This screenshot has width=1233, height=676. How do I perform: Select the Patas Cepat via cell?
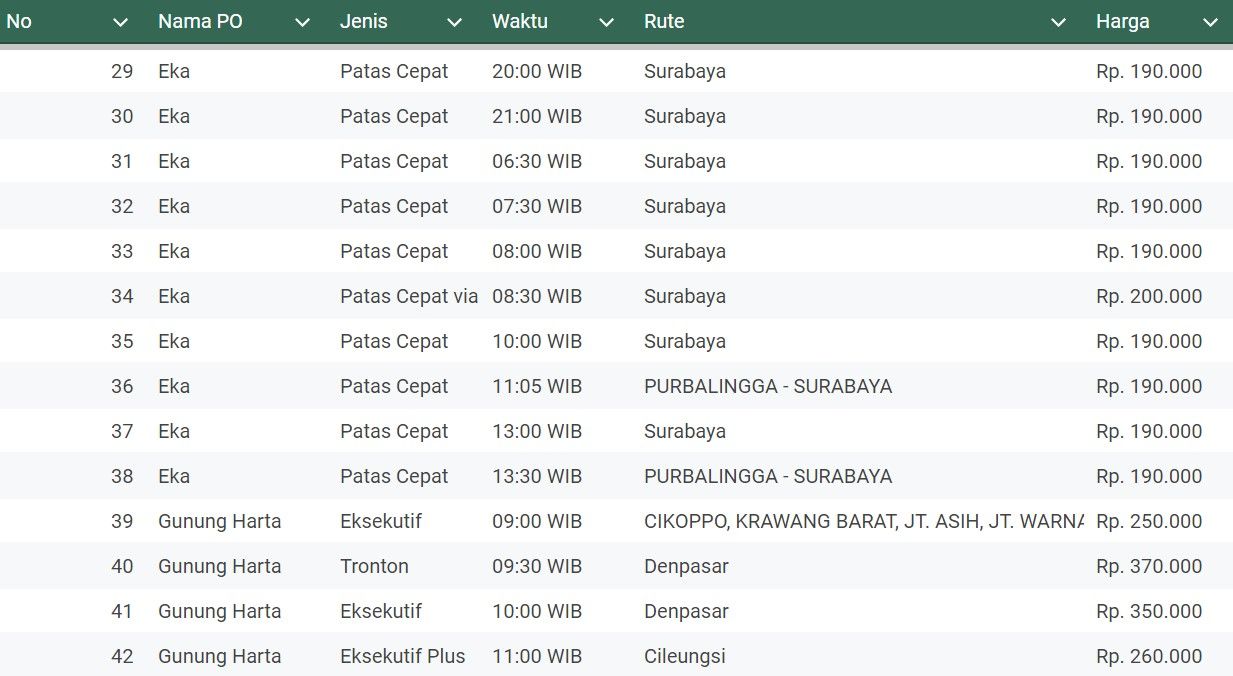409,296
